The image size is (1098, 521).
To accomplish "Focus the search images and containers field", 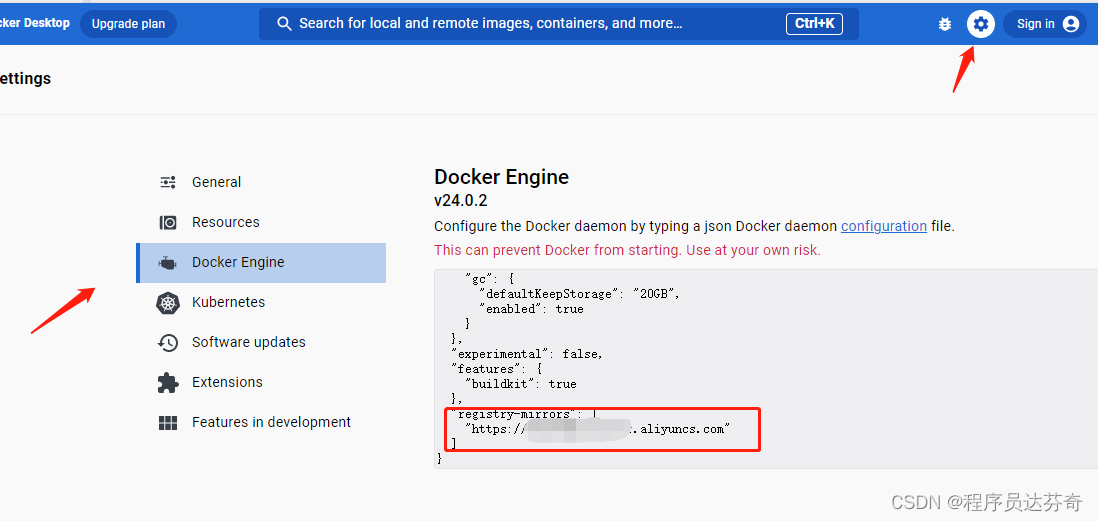I will click(x=557, y=24).
